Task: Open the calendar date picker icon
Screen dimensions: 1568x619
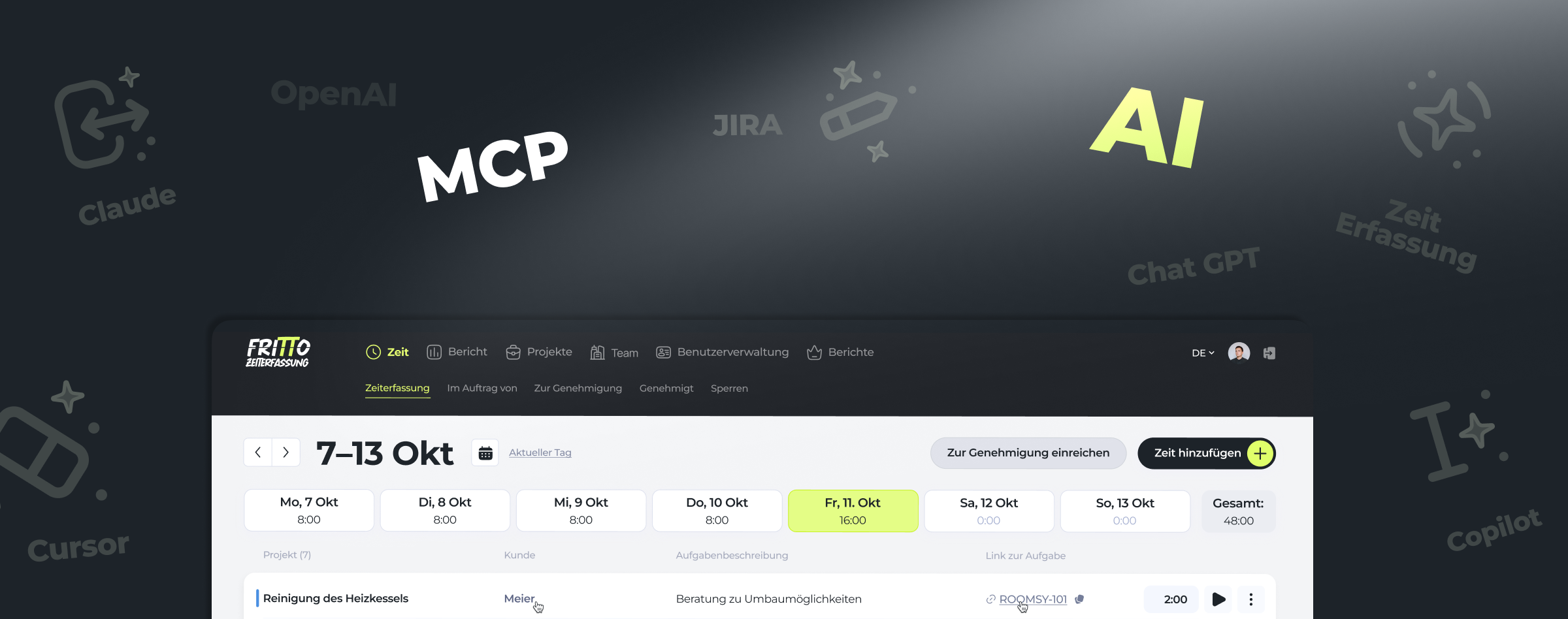Action: tap(485, 452)
